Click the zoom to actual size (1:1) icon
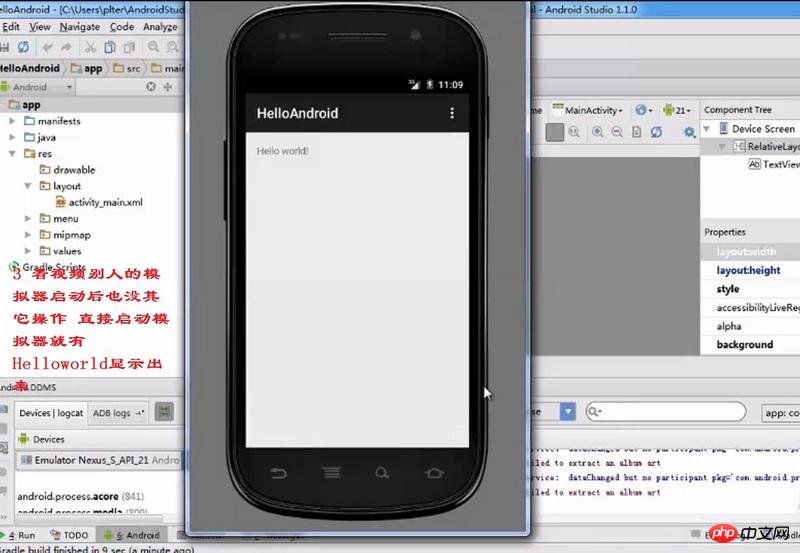This screenshot has height=553, width=800. 574,132
